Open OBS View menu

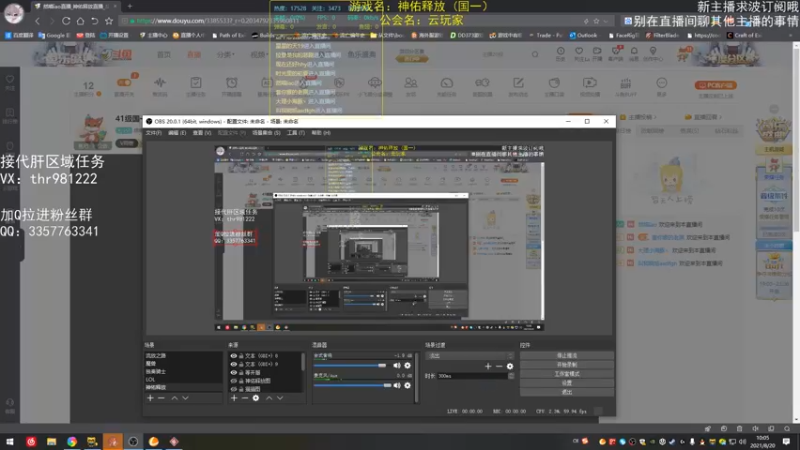pos(202,133)
